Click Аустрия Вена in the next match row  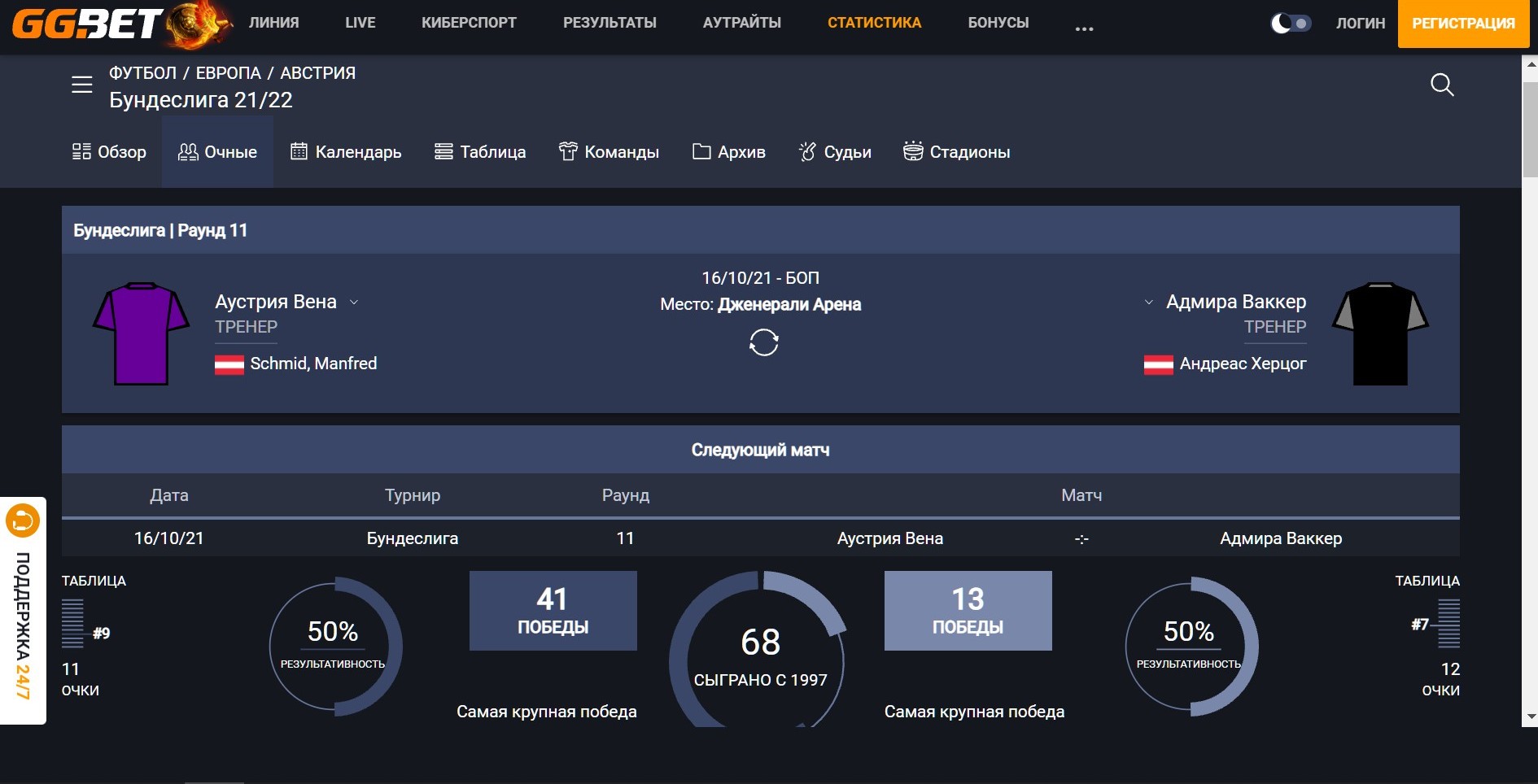click(x=890, y=538)
